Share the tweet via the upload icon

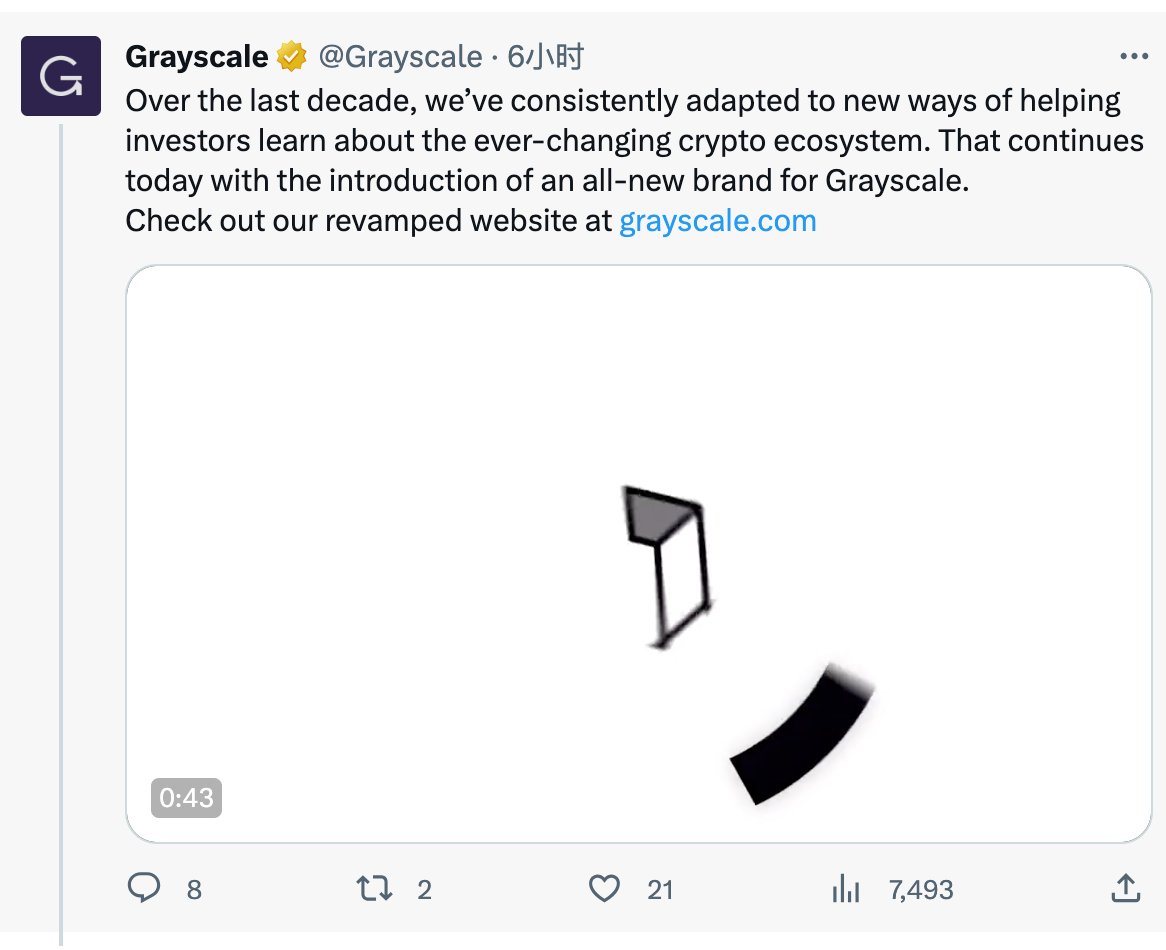point(1125,887)
